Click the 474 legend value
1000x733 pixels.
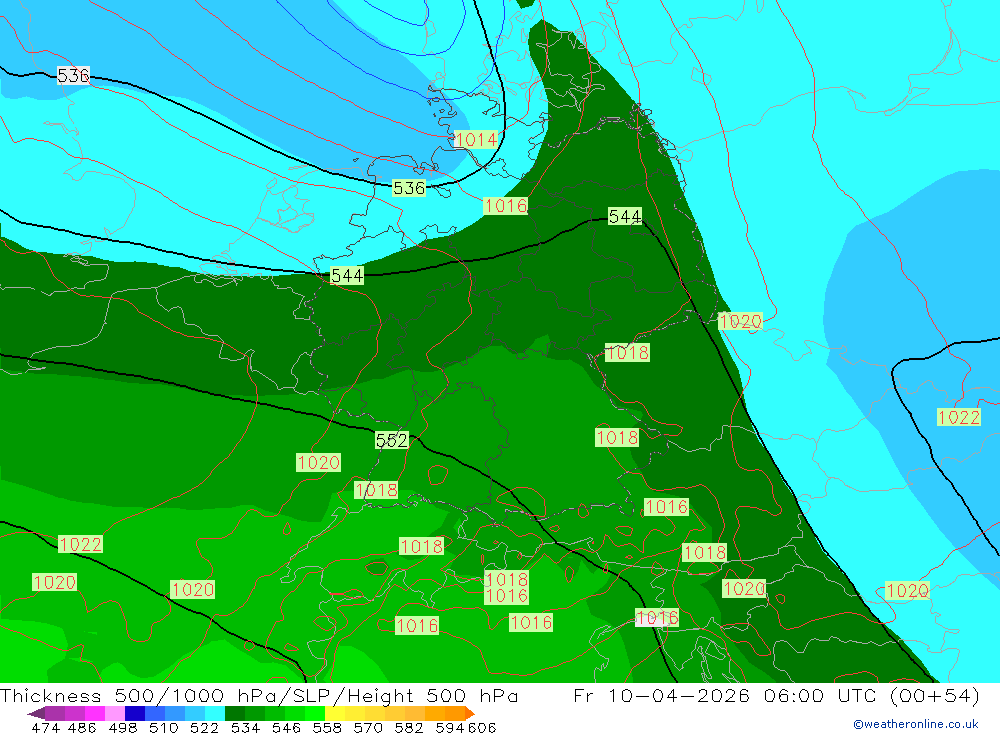[x=46, y=727]
